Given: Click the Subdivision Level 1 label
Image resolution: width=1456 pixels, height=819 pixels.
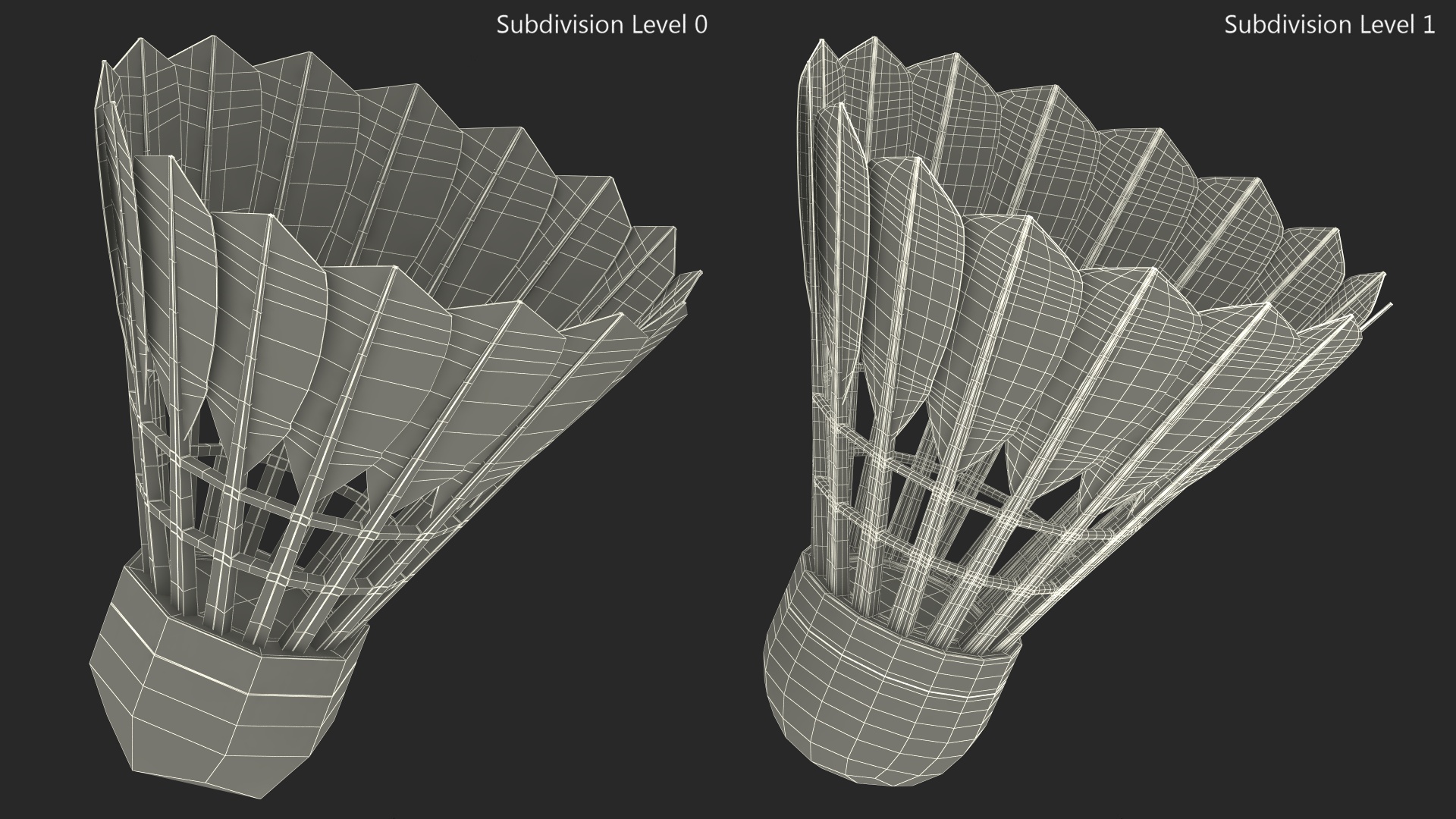Looking at the screenshot, I should [1329, 25].
